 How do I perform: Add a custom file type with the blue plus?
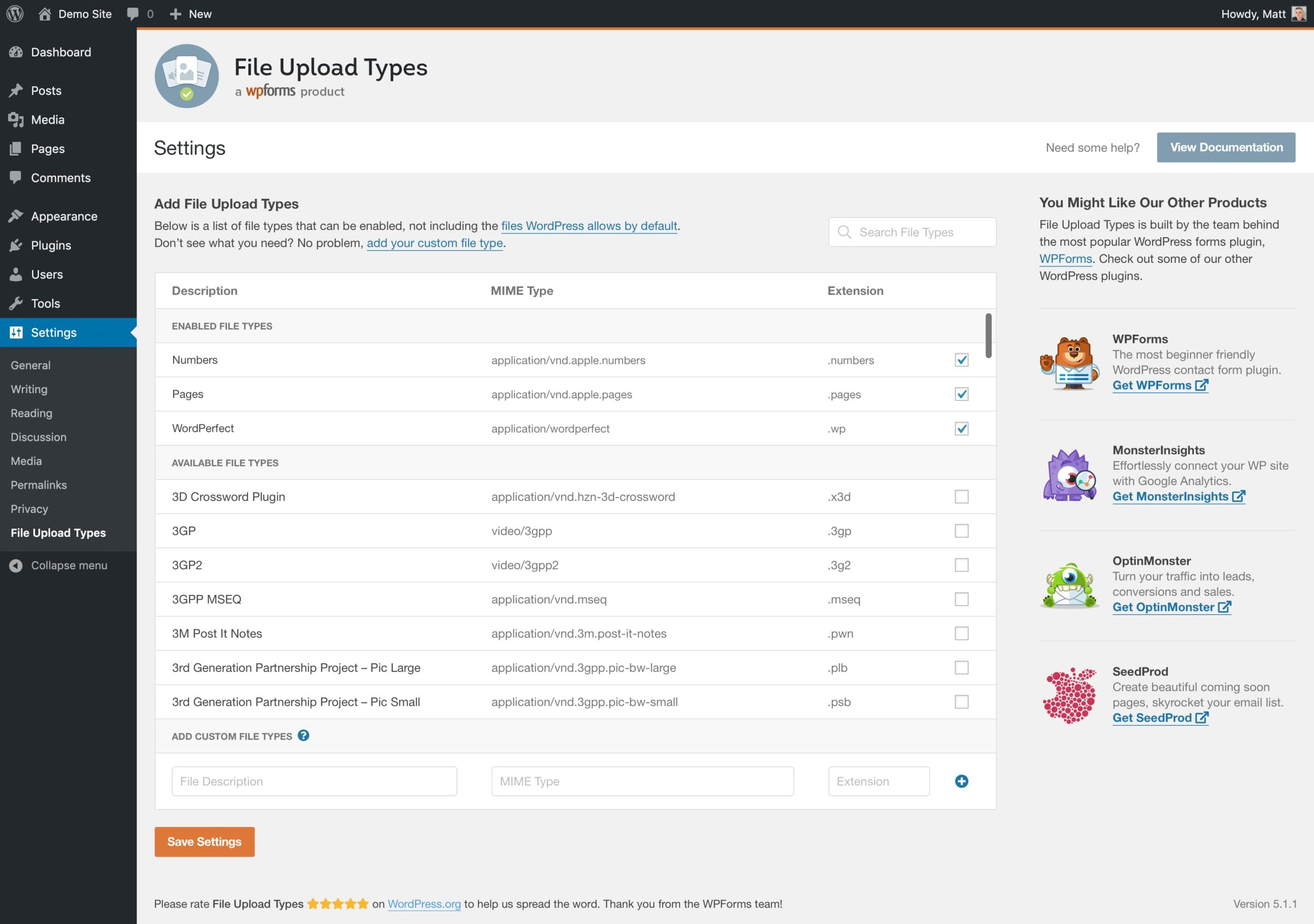pos(961,780)
